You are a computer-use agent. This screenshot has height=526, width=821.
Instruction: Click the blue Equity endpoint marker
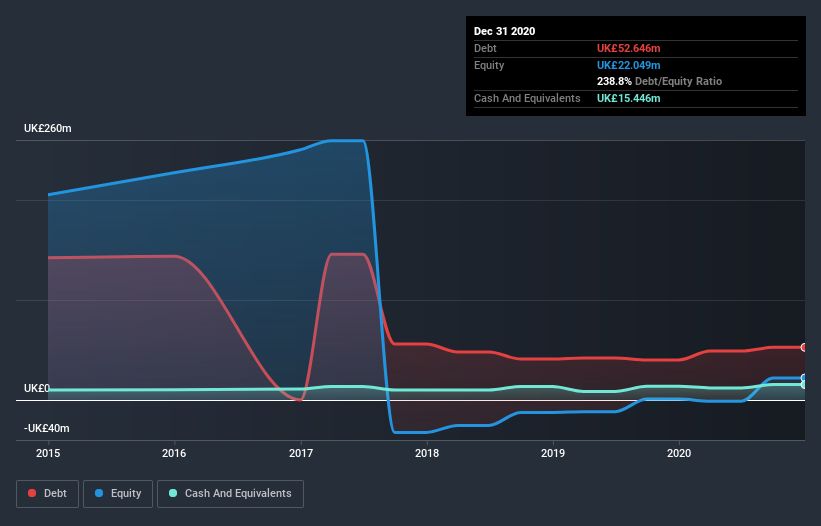tap(804, 378)
